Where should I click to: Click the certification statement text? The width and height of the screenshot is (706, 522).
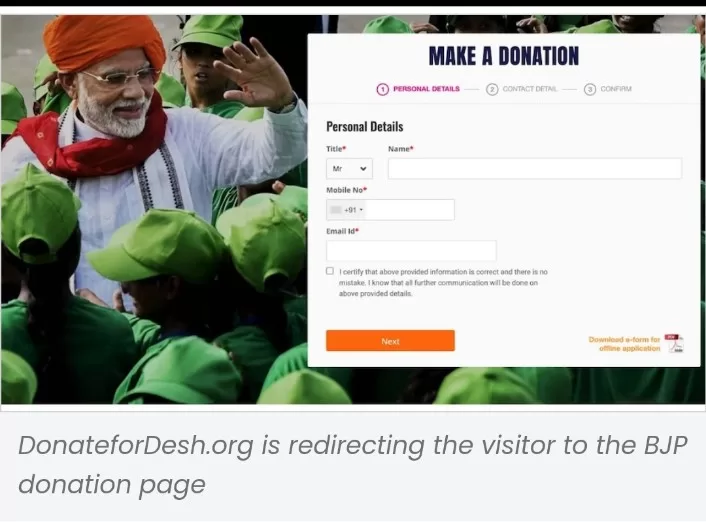coord(443,283)
